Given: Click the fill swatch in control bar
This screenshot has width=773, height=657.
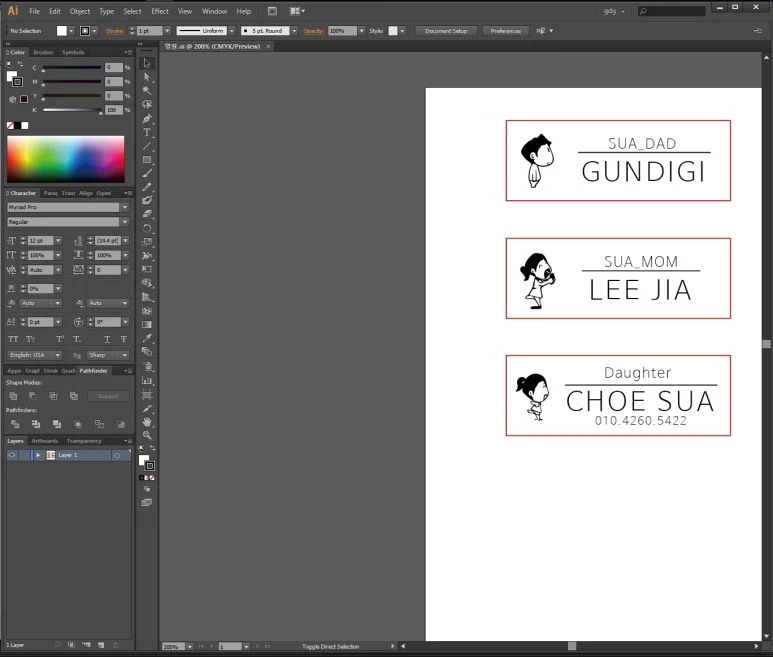Looking at the screenshot, I should pyautogui.click(x=62, y=31).
